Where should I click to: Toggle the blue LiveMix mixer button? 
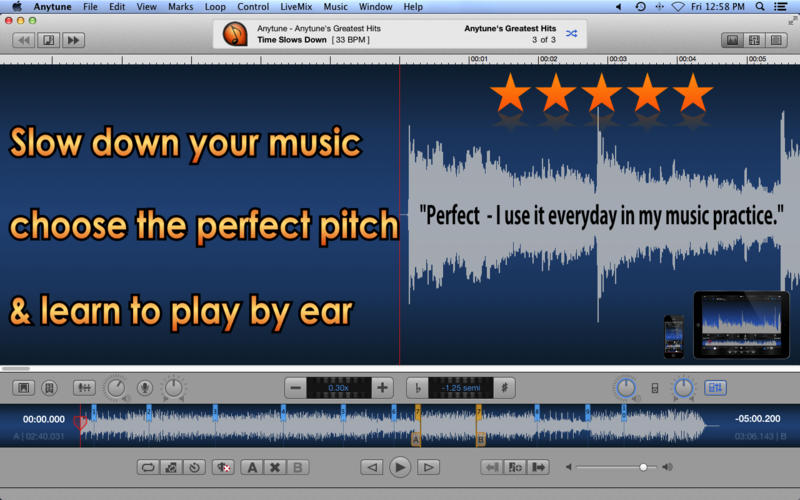(715, 388)
